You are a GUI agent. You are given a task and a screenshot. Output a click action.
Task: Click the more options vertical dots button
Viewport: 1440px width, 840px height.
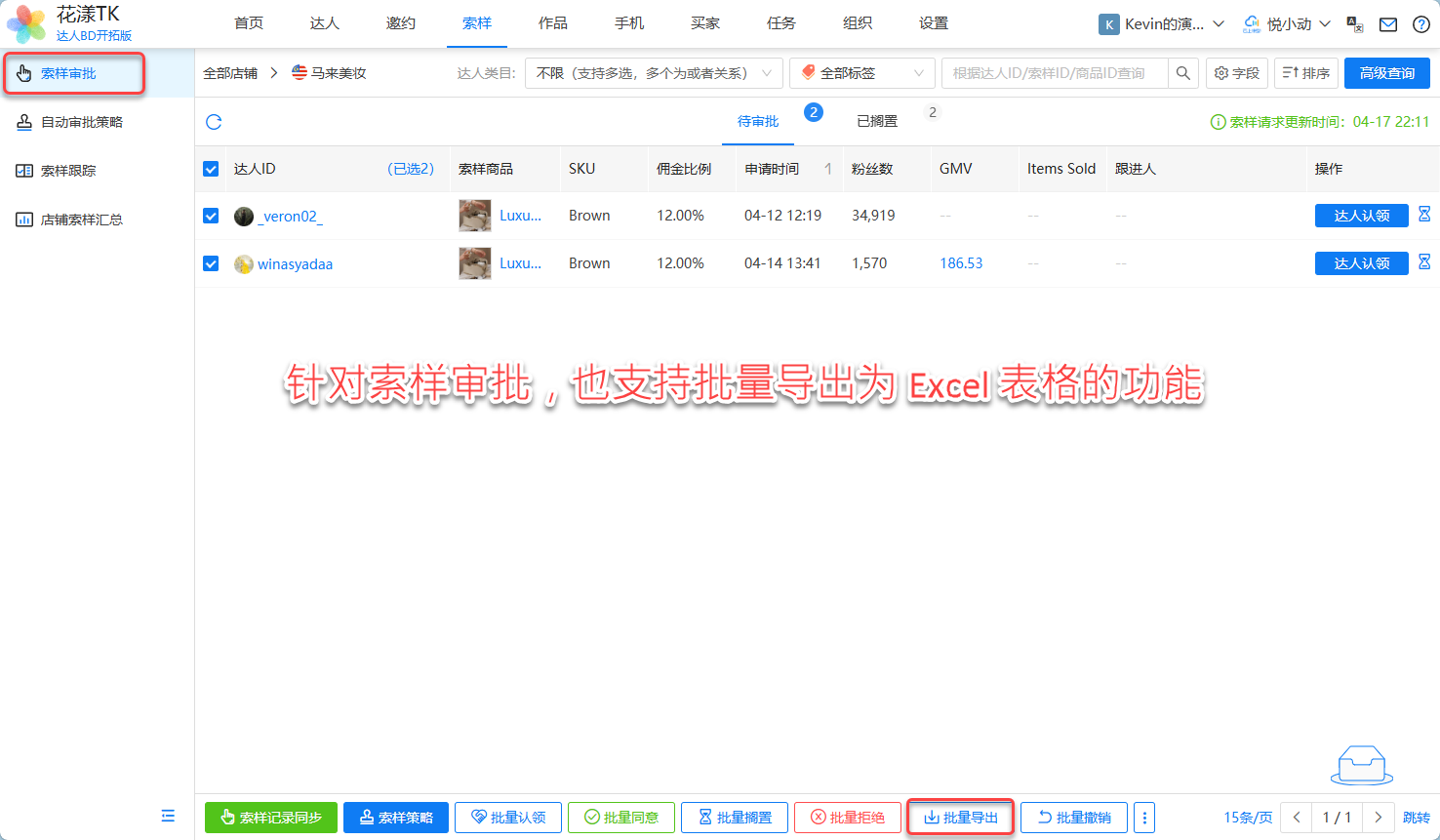click(1145, 818)
